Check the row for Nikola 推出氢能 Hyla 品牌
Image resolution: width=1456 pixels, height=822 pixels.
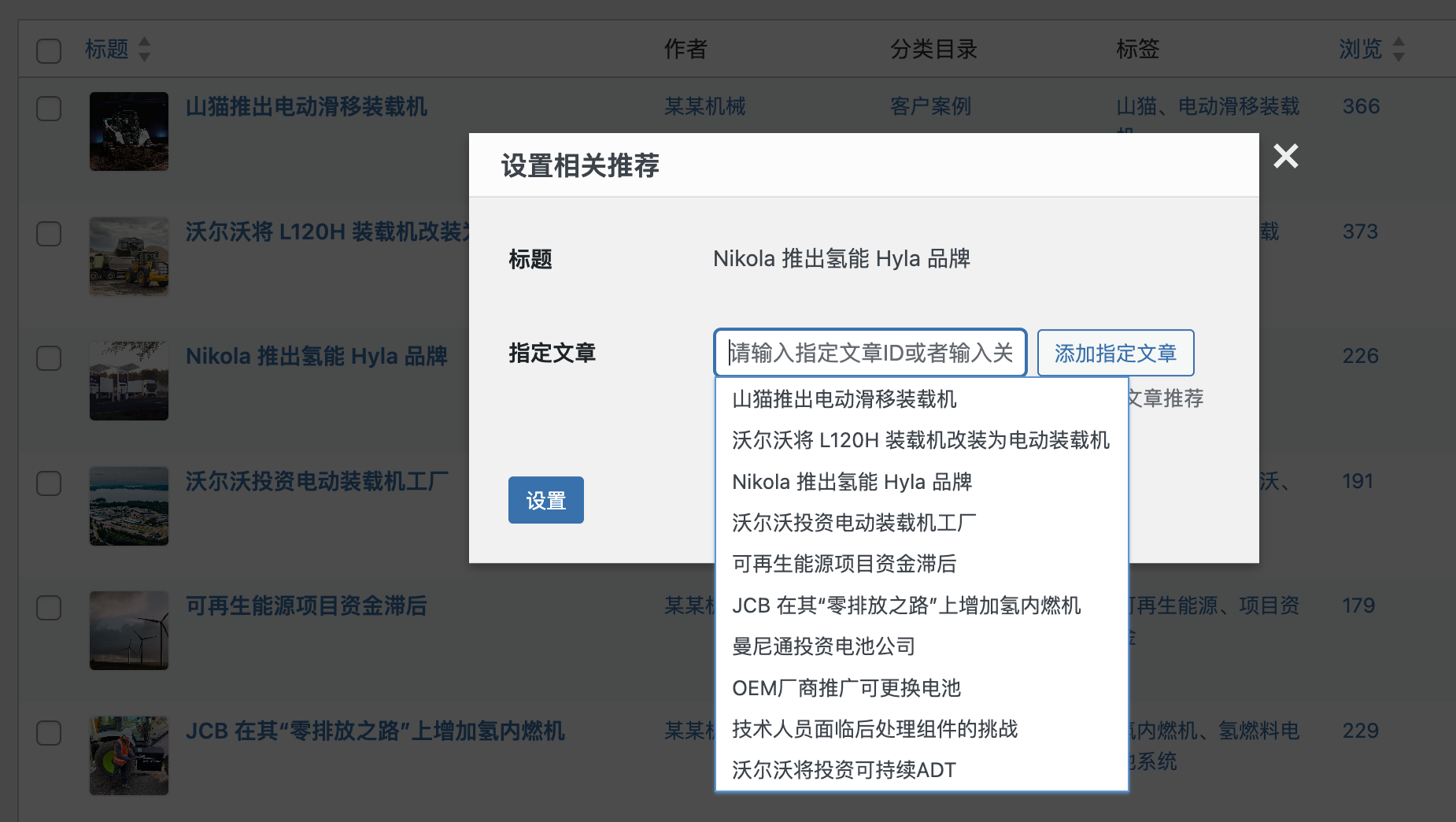(49, 358)
